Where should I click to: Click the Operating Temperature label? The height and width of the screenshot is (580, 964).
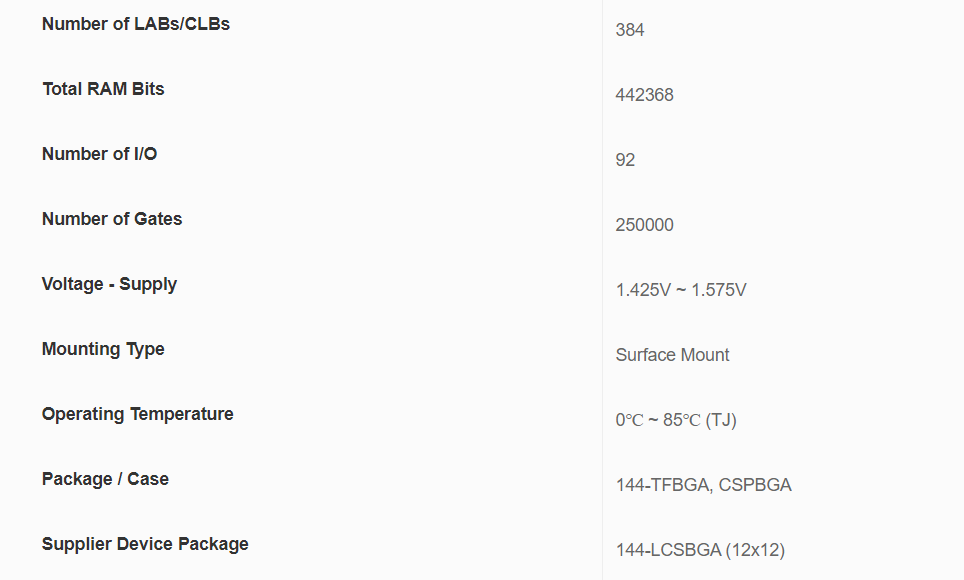coord(137,414)
